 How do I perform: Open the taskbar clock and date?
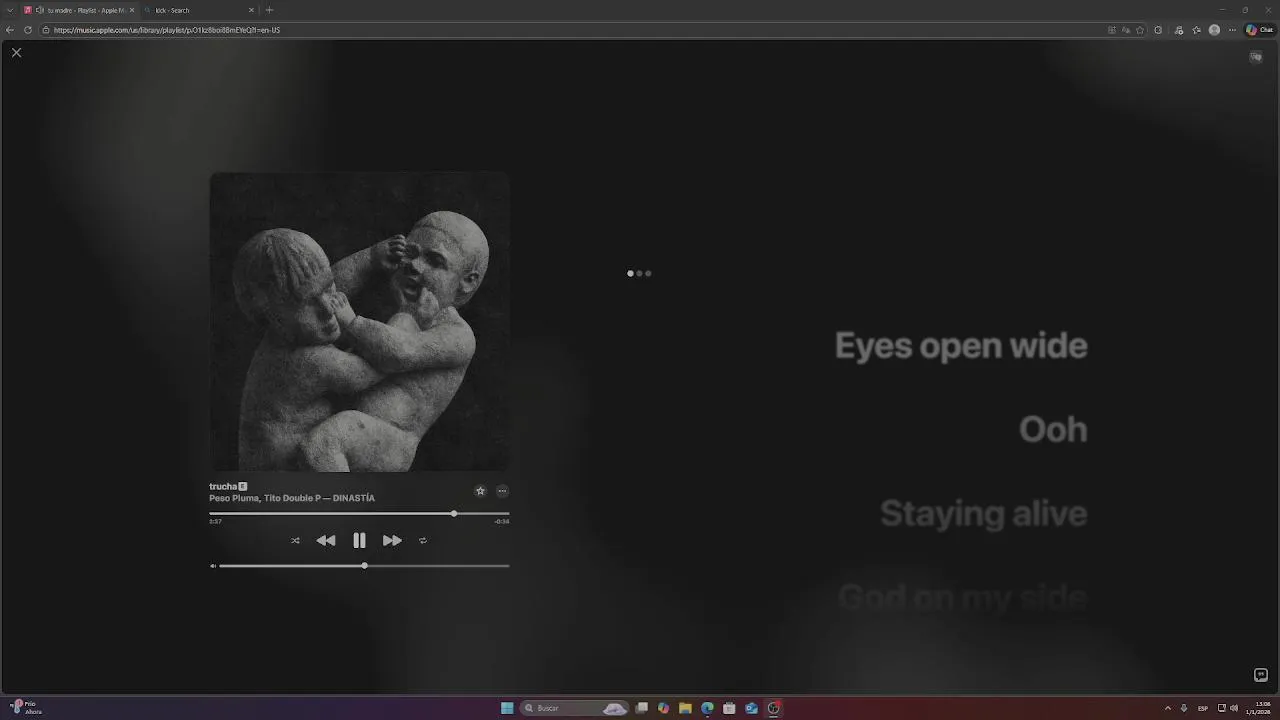point(1258,708)
